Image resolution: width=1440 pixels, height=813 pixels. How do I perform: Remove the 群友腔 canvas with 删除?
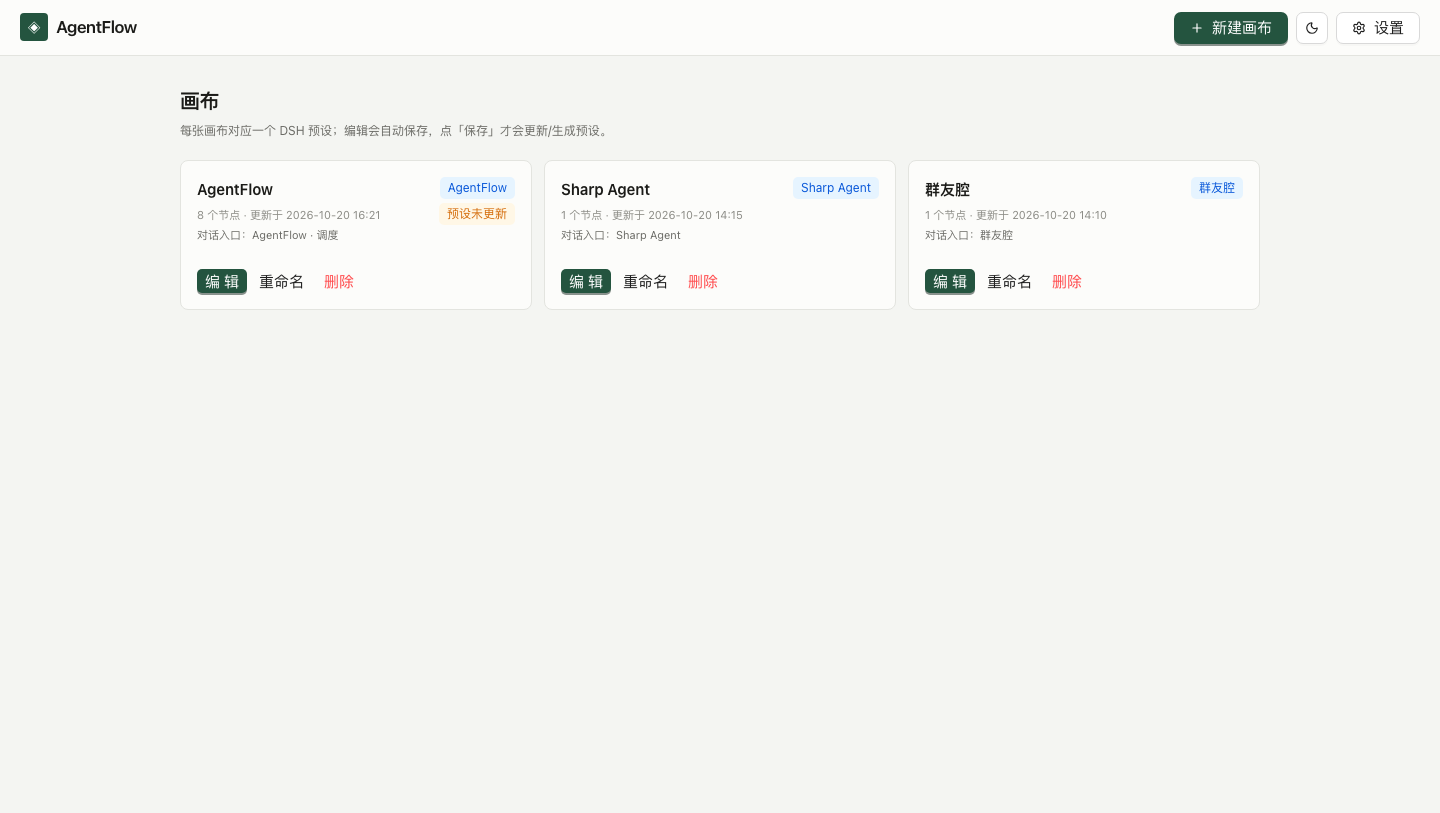tap(1067, 282)
